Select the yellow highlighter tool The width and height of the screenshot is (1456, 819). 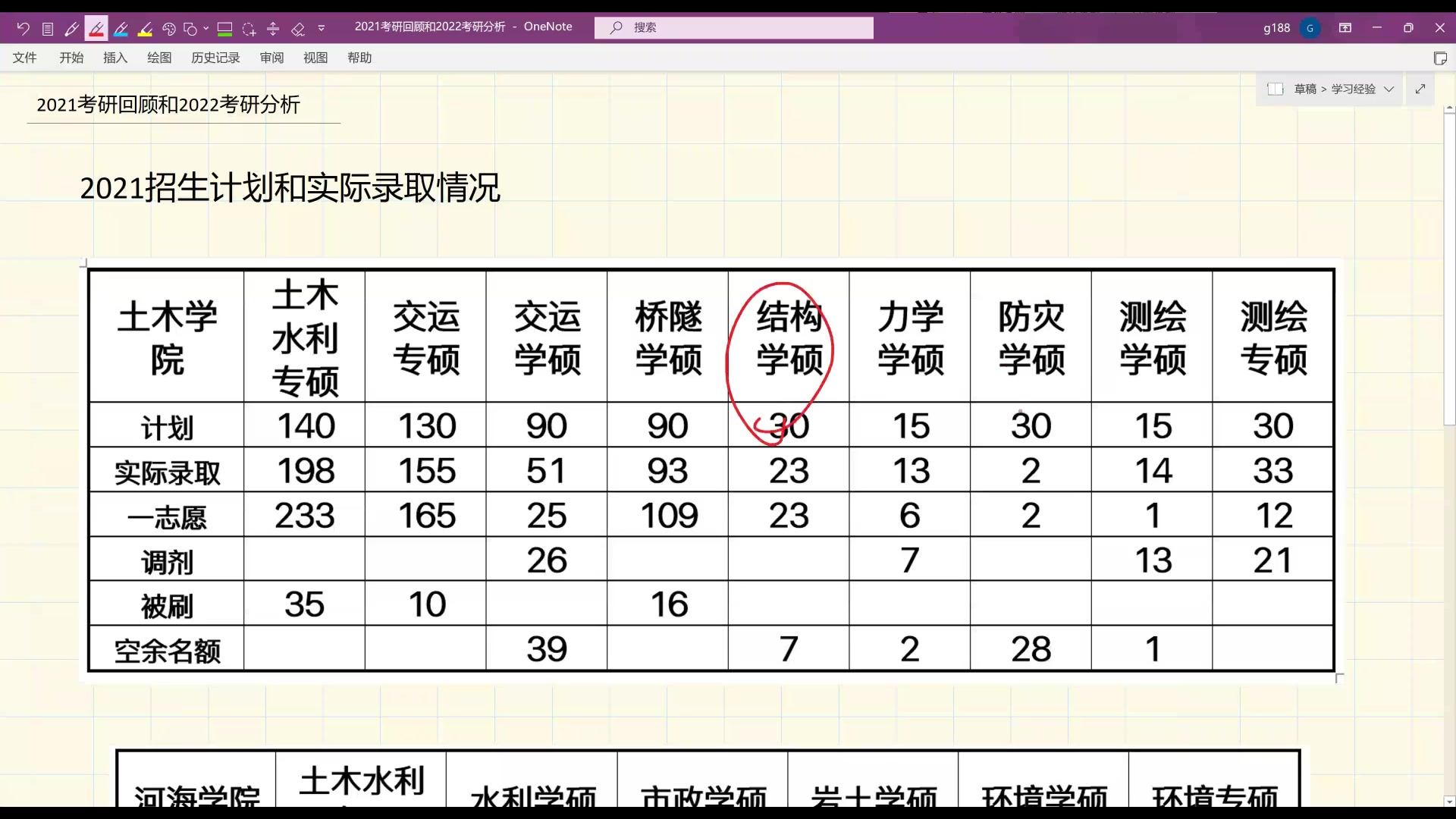[x=145, y=28]
